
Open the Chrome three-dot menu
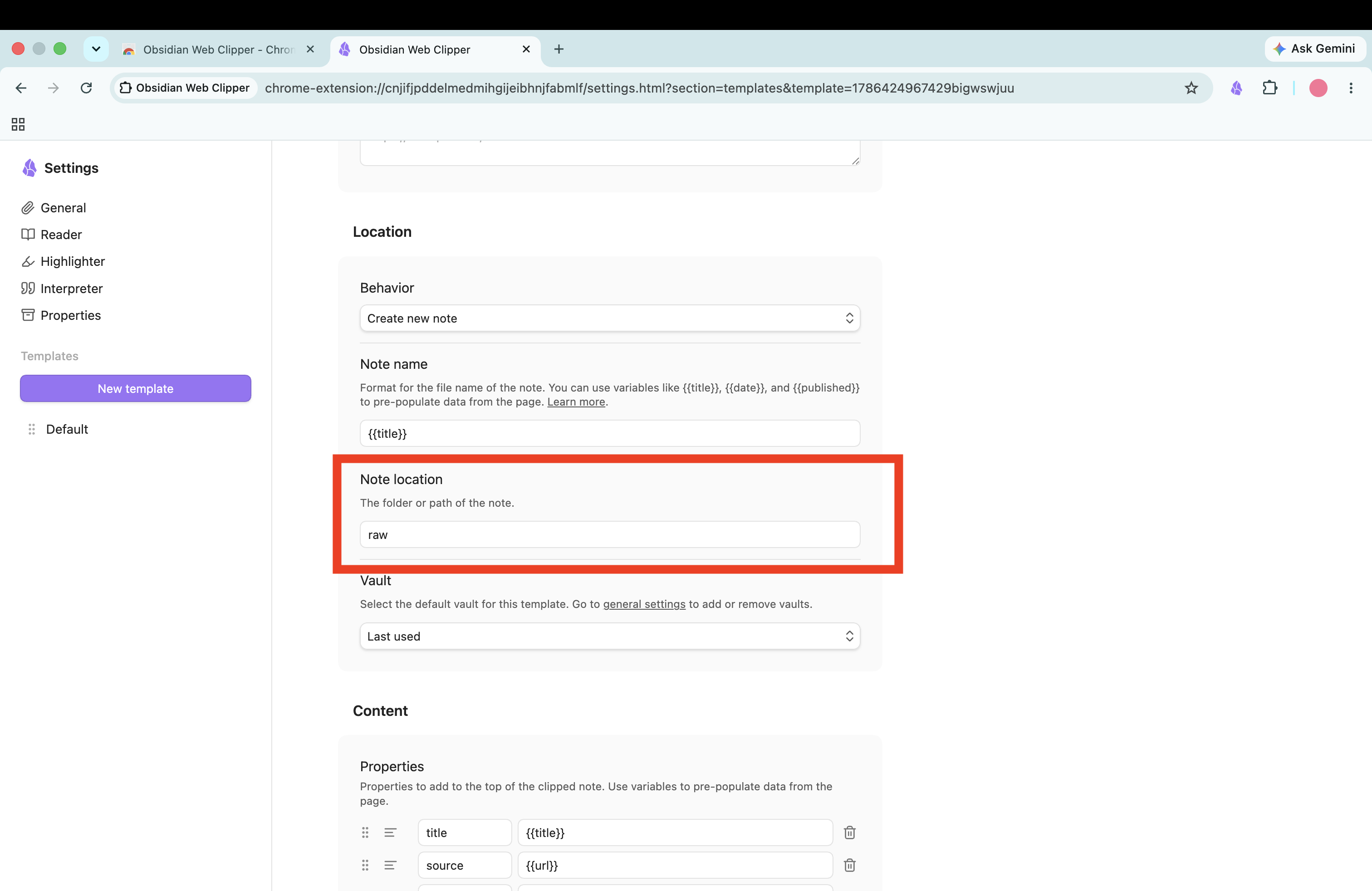coord(1351,88)
